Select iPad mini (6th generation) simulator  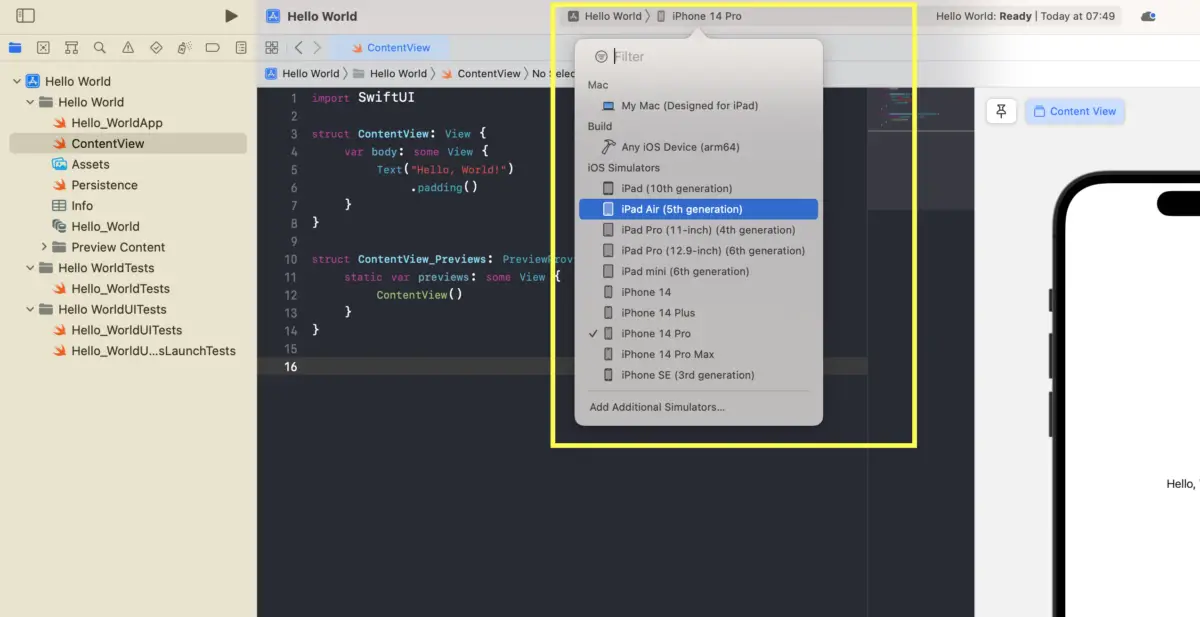pyautogui.click(x=699, y=271)
